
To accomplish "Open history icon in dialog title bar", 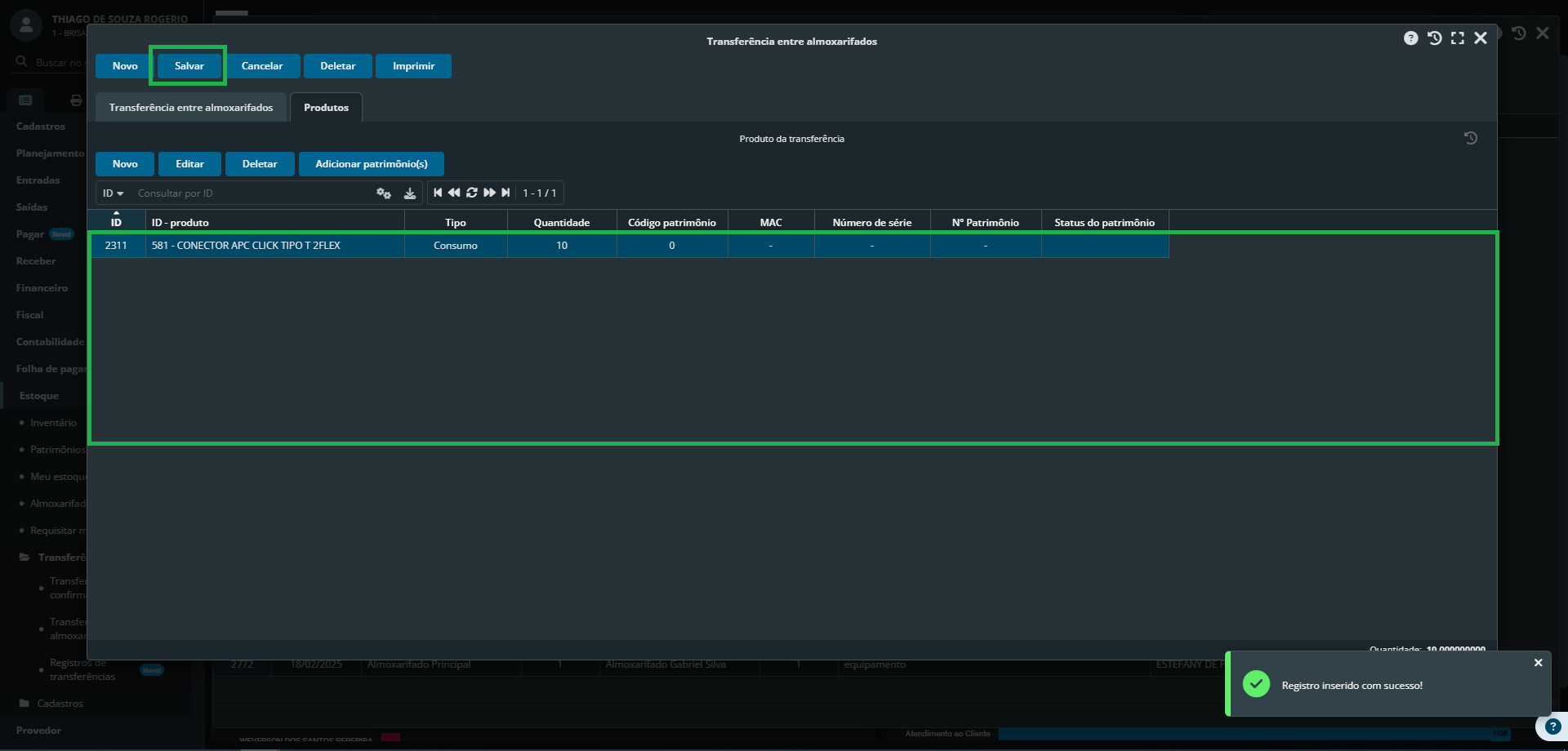I will click(1434, 38).
